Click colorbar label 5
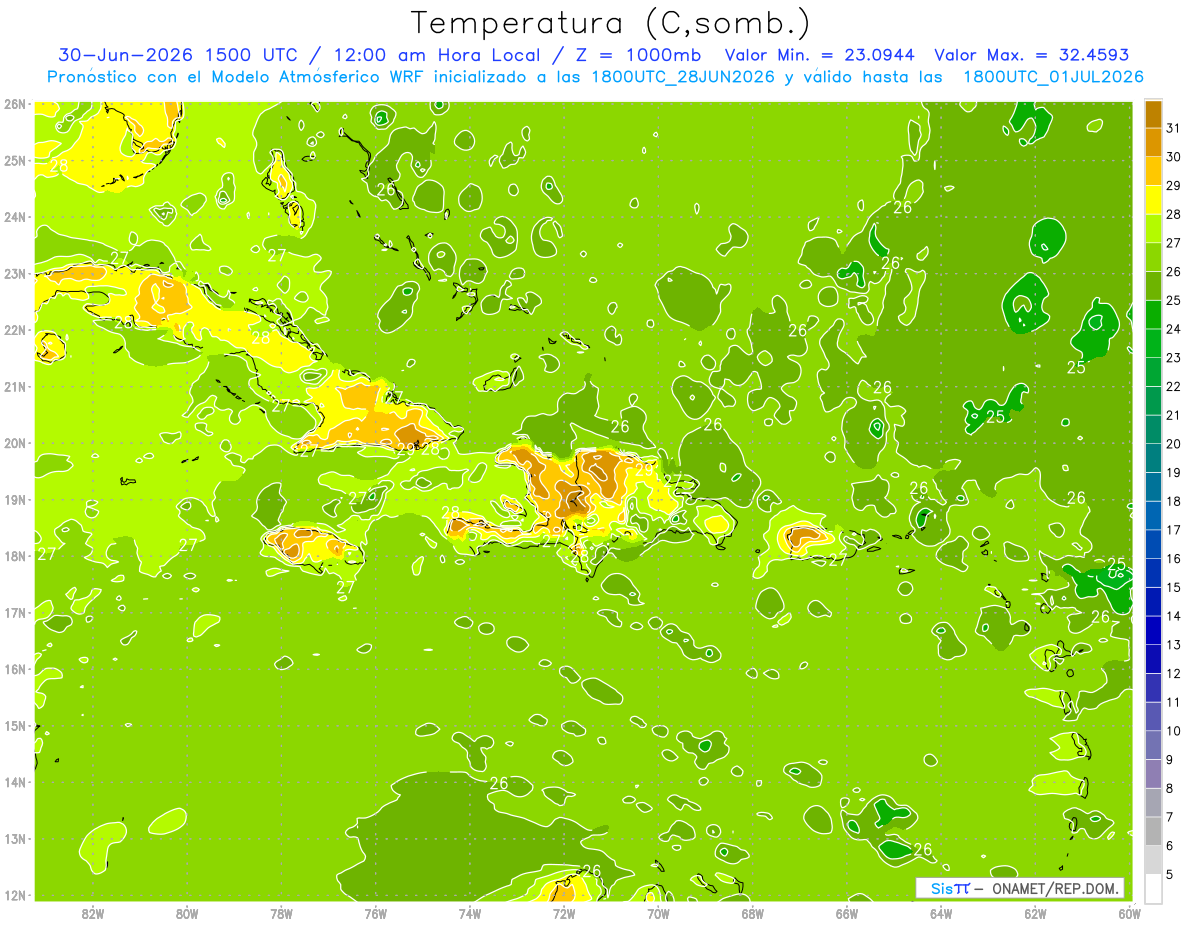 tap(1170, 874)
